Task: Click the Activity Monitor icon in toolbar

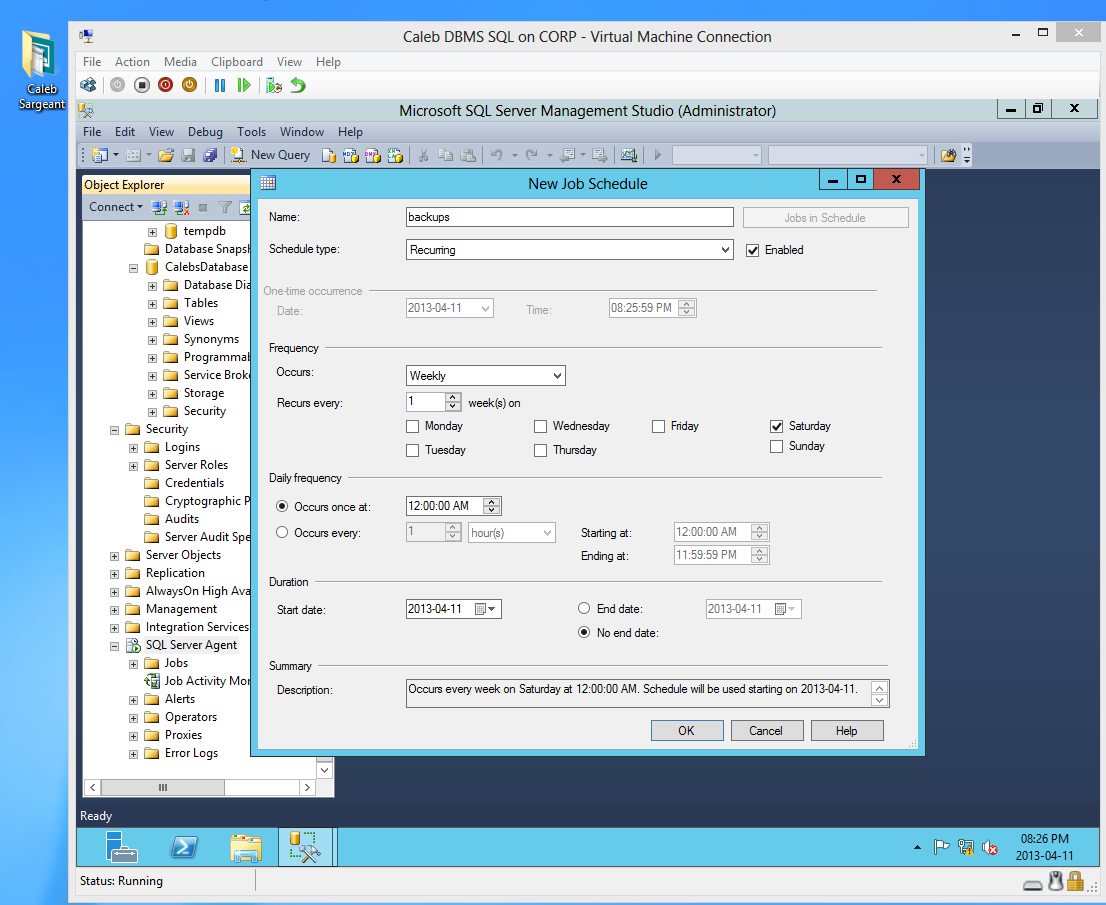Action: [628, 155]
